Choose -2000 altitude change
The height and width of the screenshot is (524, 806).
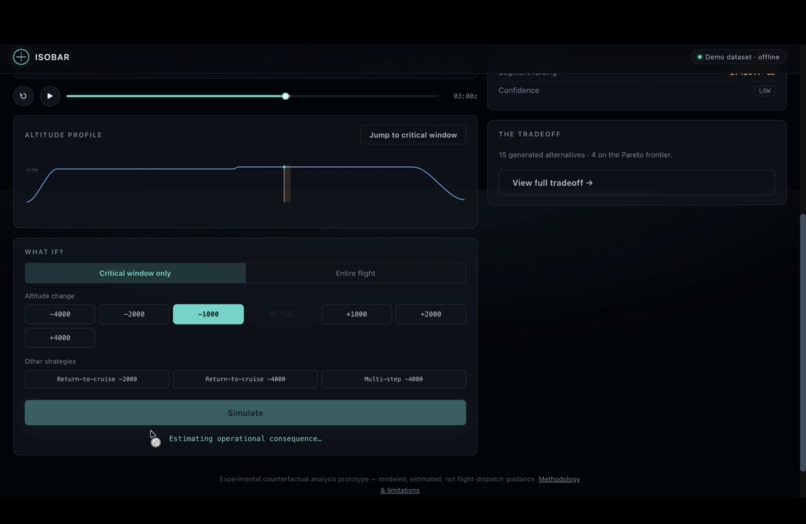point(134,314)
